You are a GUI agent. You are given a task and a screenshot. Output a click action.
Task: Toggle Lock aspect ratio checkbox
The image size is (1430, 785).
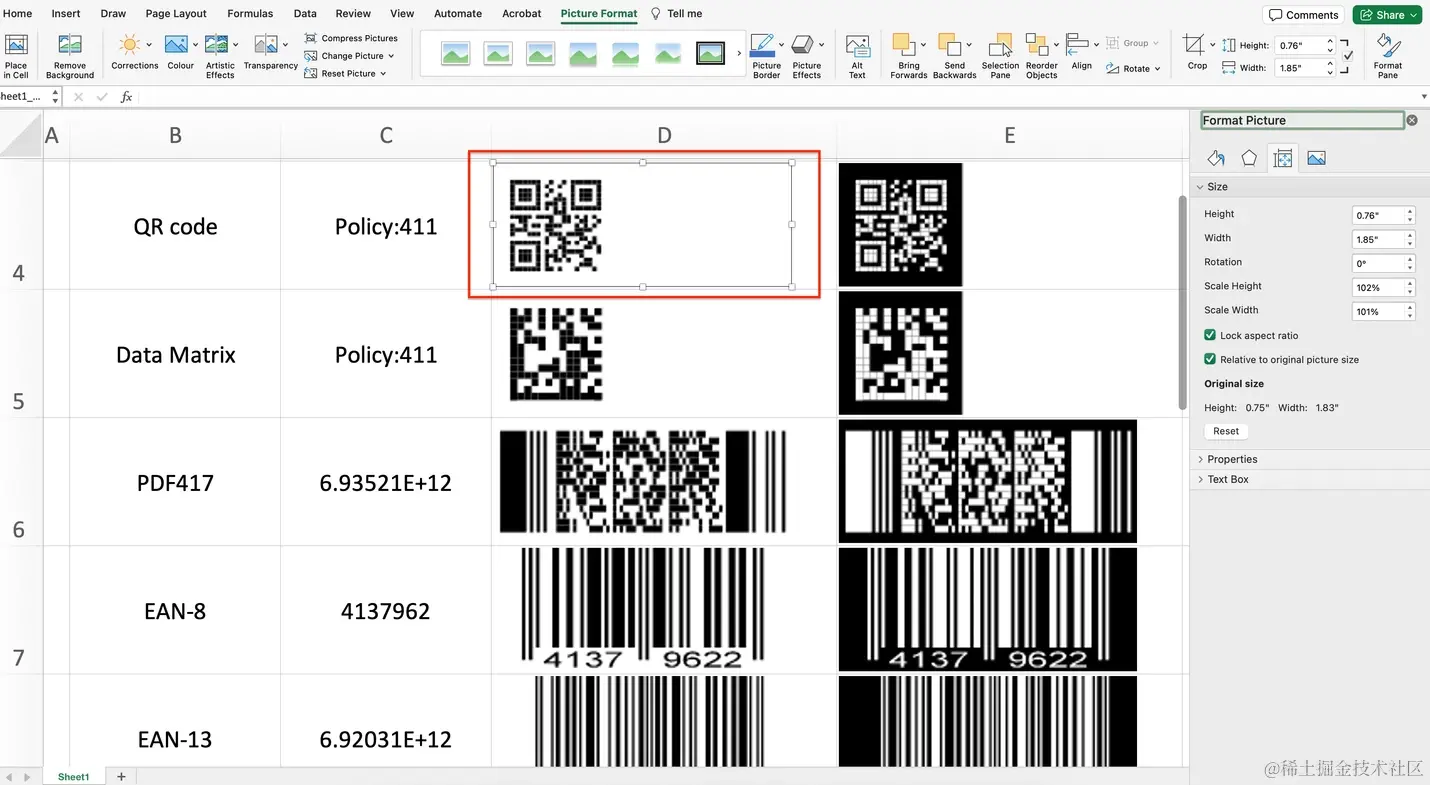(x=1210, y=335)
